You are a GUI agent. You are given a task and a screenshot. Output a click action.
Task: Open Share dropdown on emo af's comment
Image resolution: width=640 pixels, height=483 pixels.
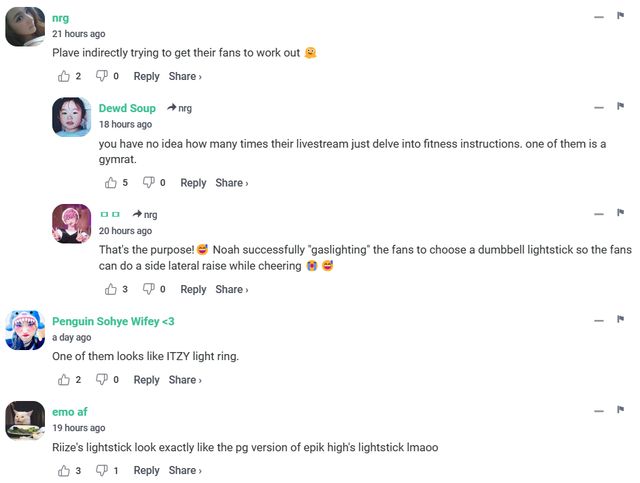185,470
